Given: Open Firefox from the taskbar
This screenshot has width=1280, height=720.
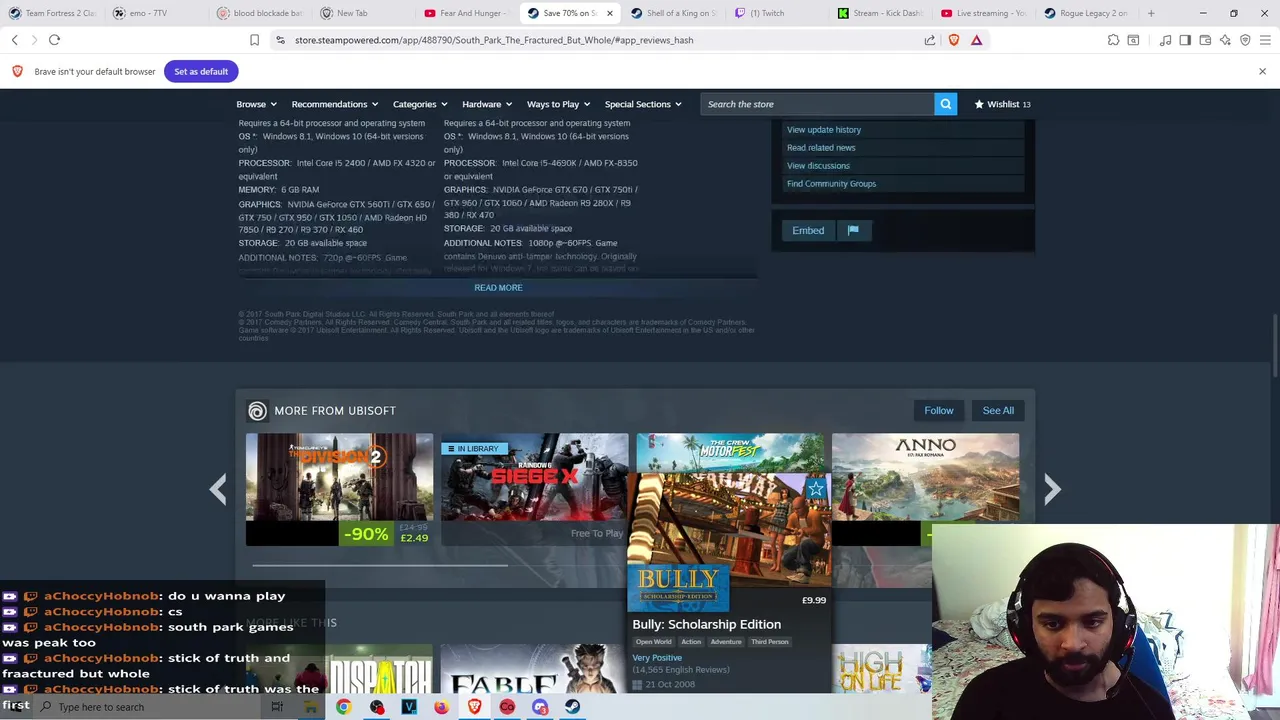Looking at the screenshot, I should (441, 707).
